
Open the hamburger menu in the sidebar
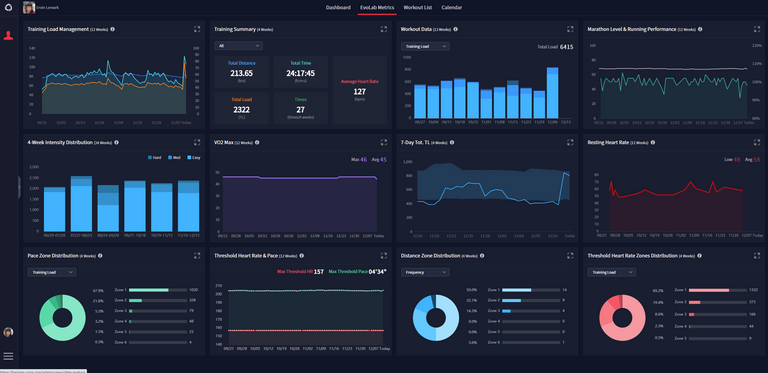(x=8, y=356)
